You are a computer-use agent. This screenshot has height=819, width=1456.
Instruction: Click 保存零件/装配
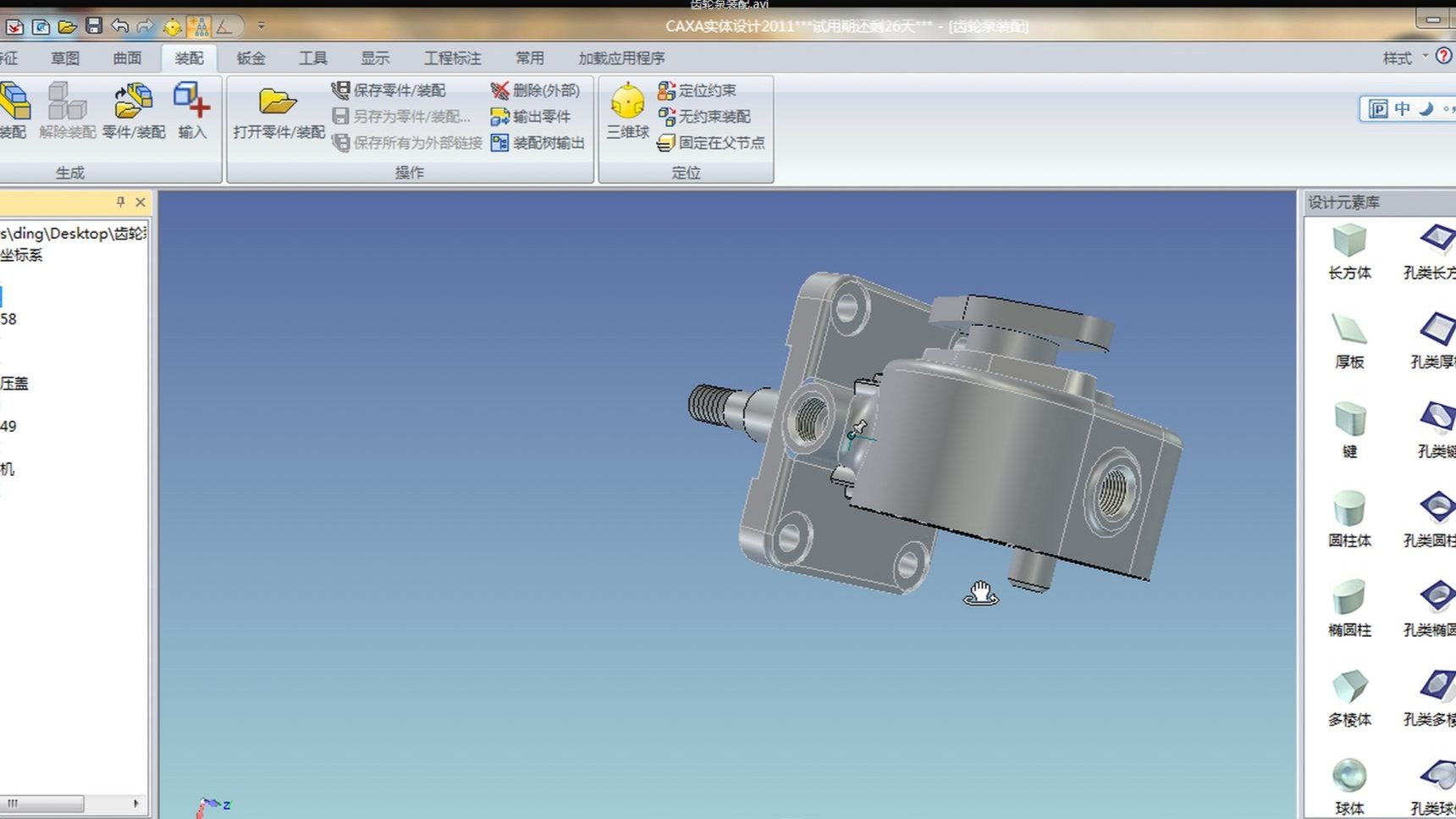click(389, 90)
